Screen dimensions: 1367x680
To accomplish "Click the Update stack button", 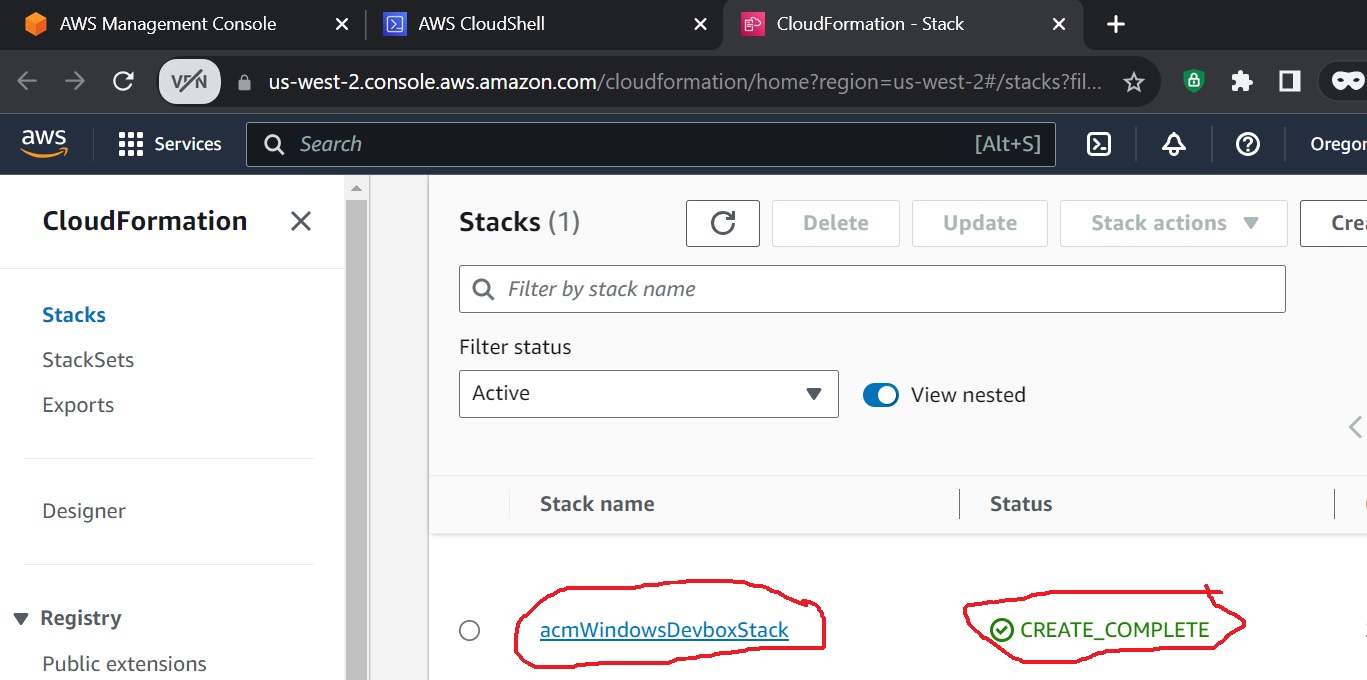I will click(x=980, y=223).
